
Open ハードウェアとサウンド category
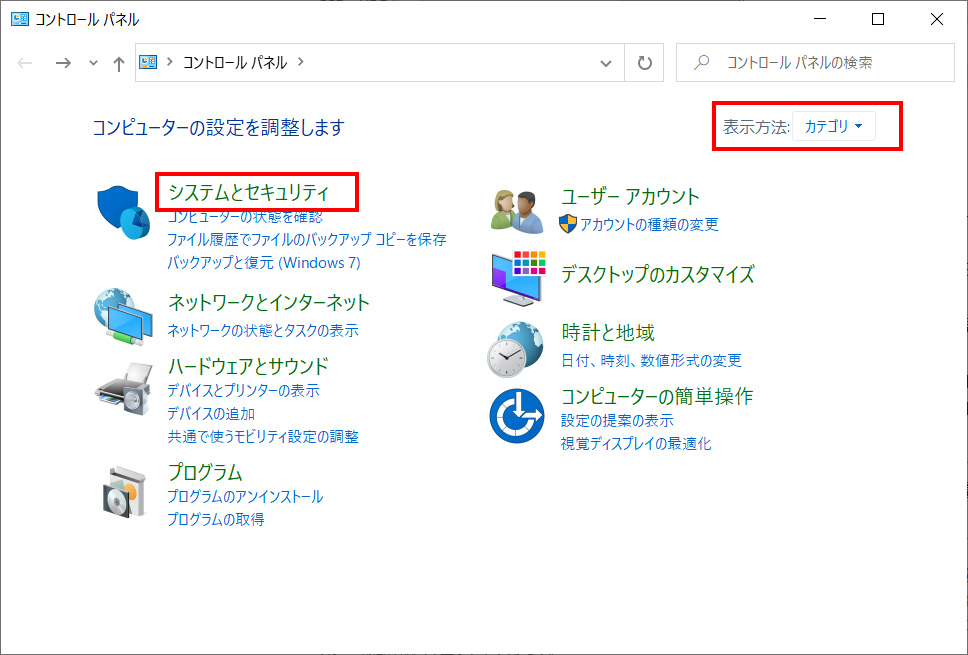point(248,366)
